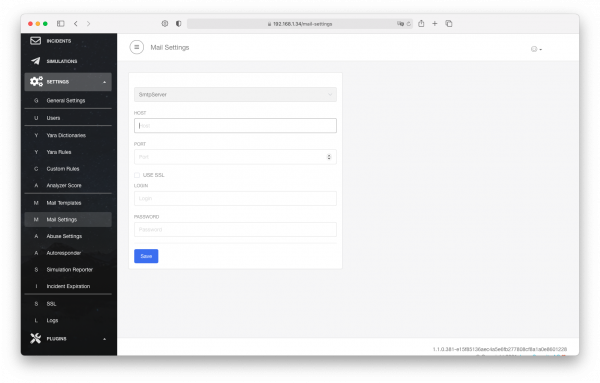Screen dimensions: 600x383
Task: Open the Incidents envelope icon
Action: 36,41
